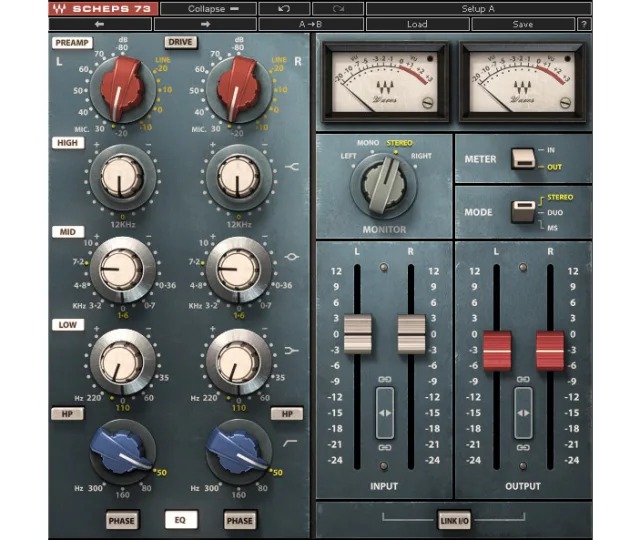The image size is (640, 540).
Task: Select IN meter label
Action: 551,150
